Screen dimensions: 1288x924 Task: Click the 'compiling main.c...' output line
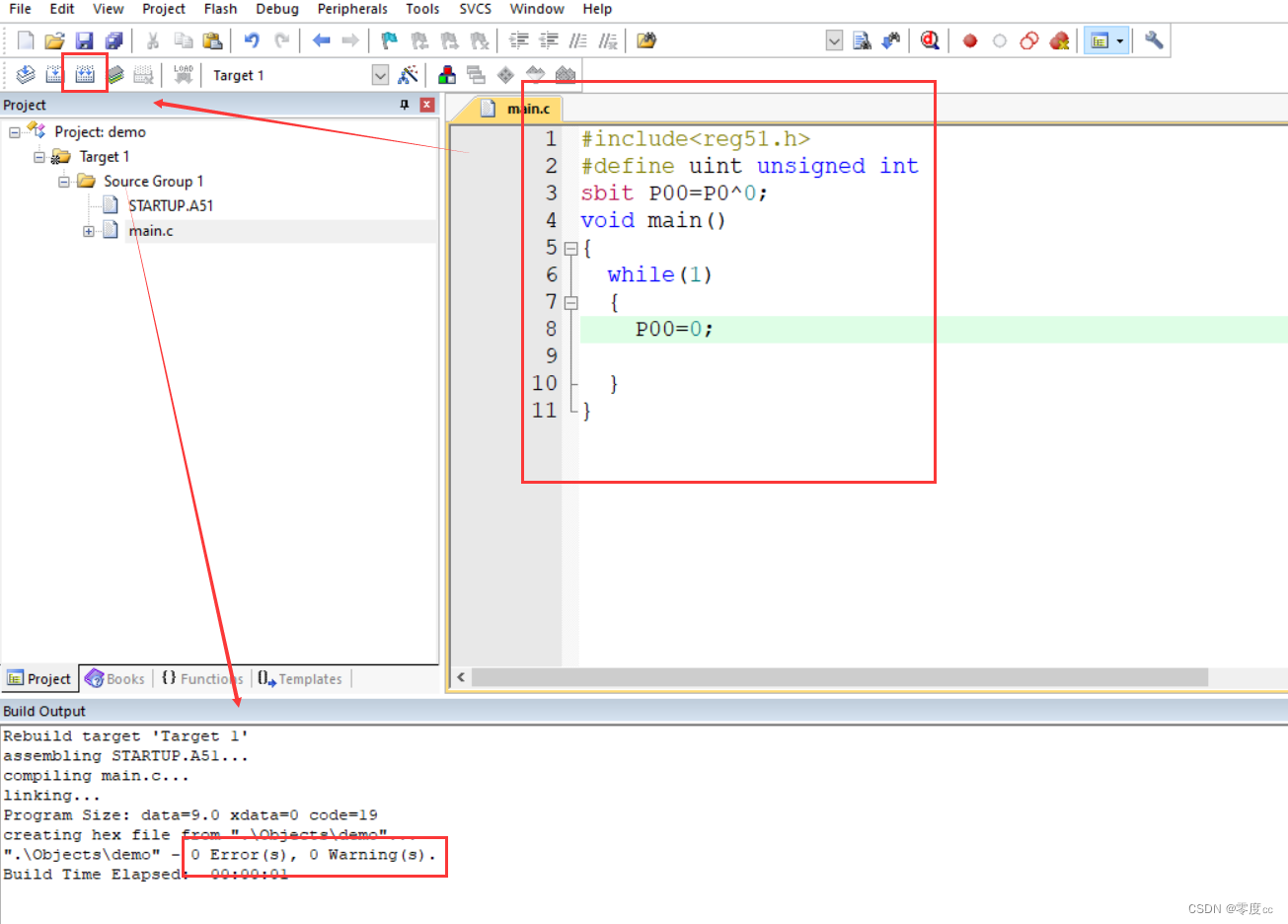tap(96, 776)
